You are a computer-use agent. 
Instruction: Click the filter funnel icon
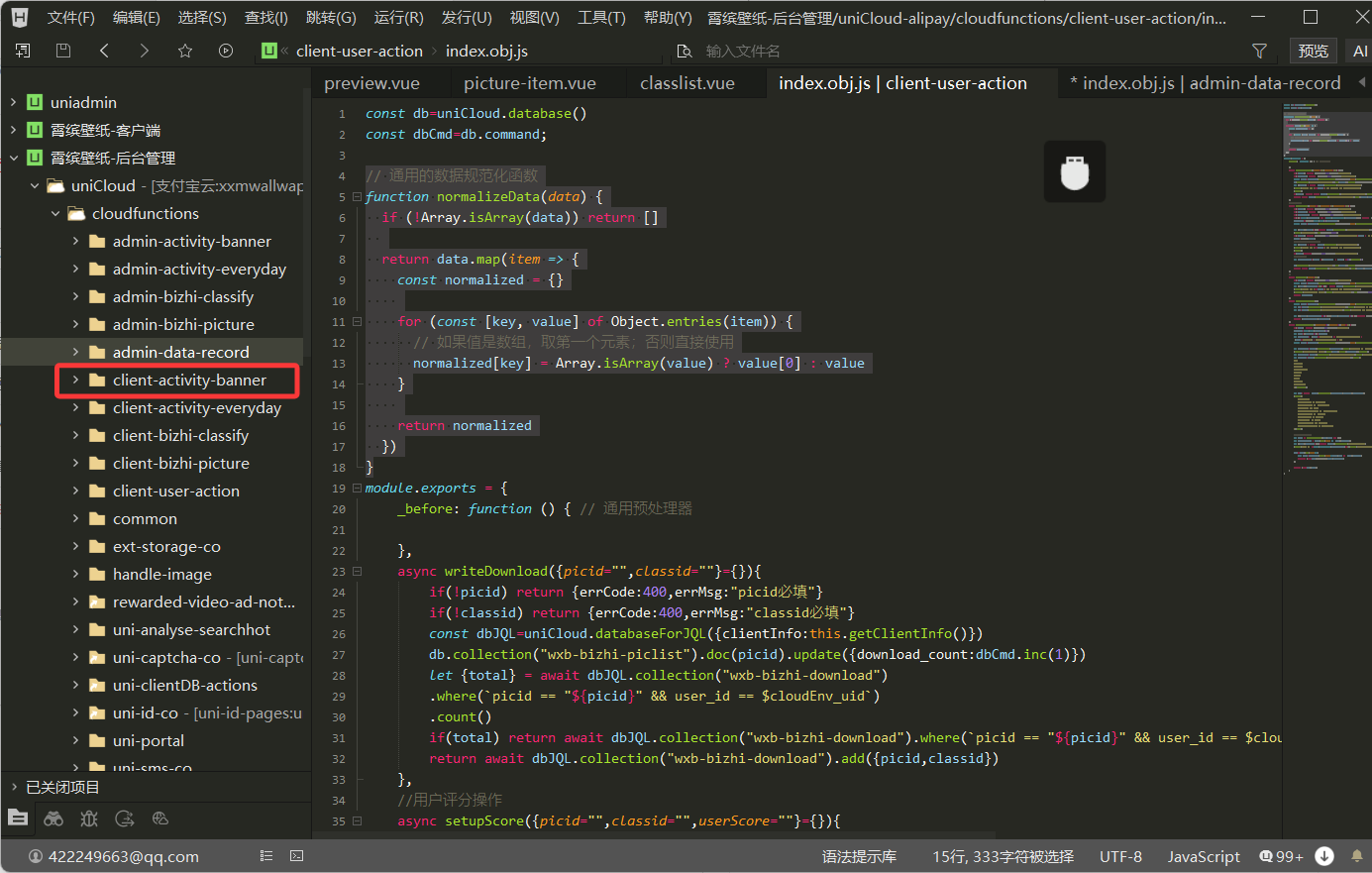click(1259, 51)
